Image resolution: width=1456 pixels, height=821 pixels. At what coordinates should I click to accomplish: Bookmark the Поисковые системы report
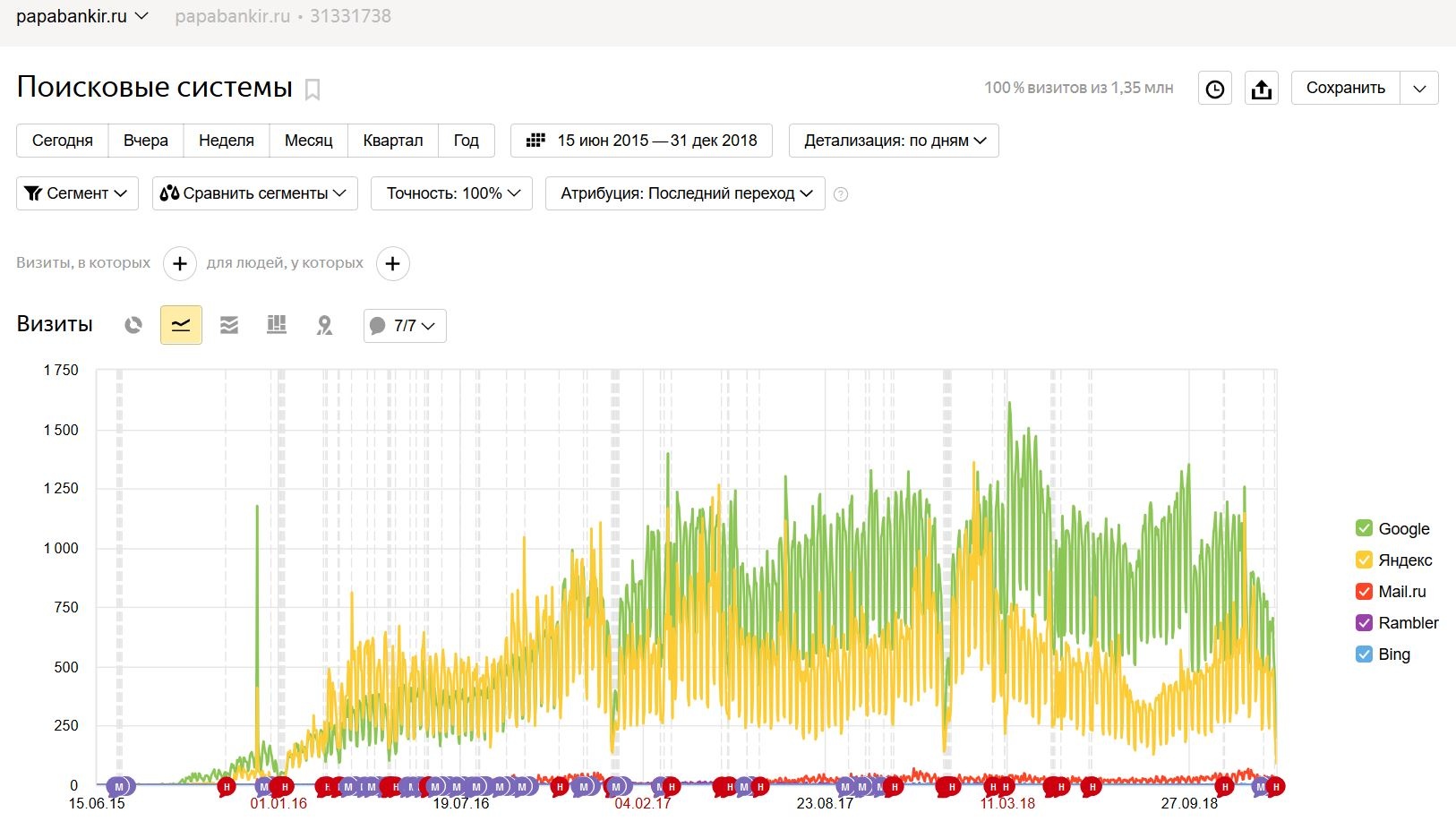pos(313,90)
